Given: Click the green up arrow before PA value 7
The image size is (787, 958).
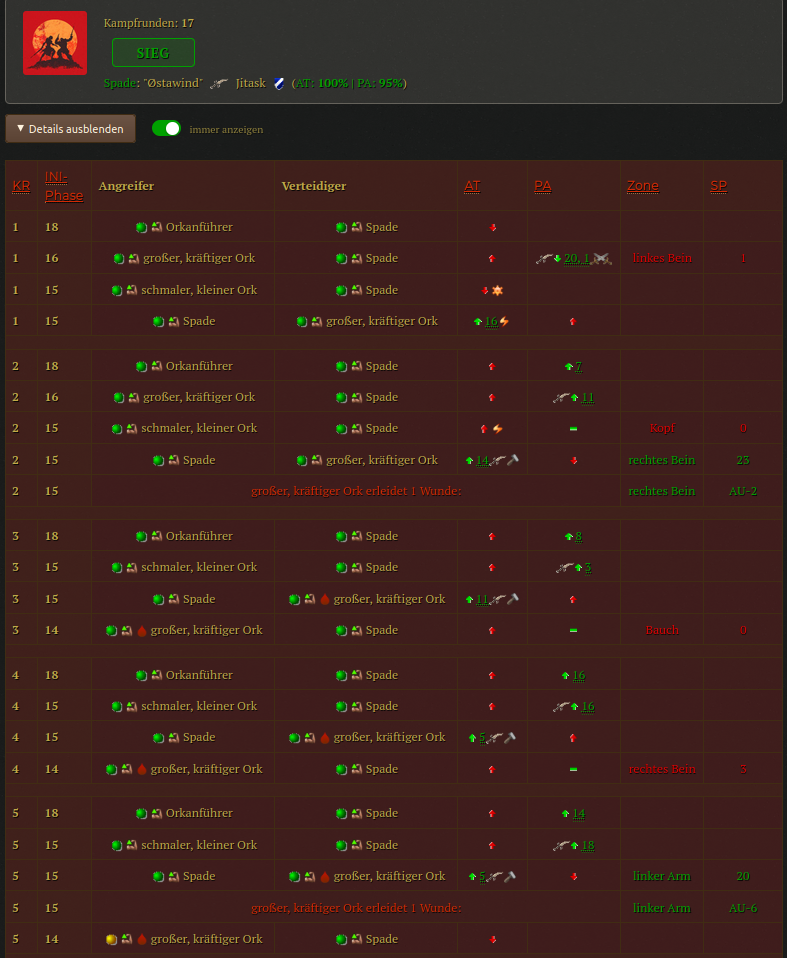Looking at the screenshot, I should [569, 367].
